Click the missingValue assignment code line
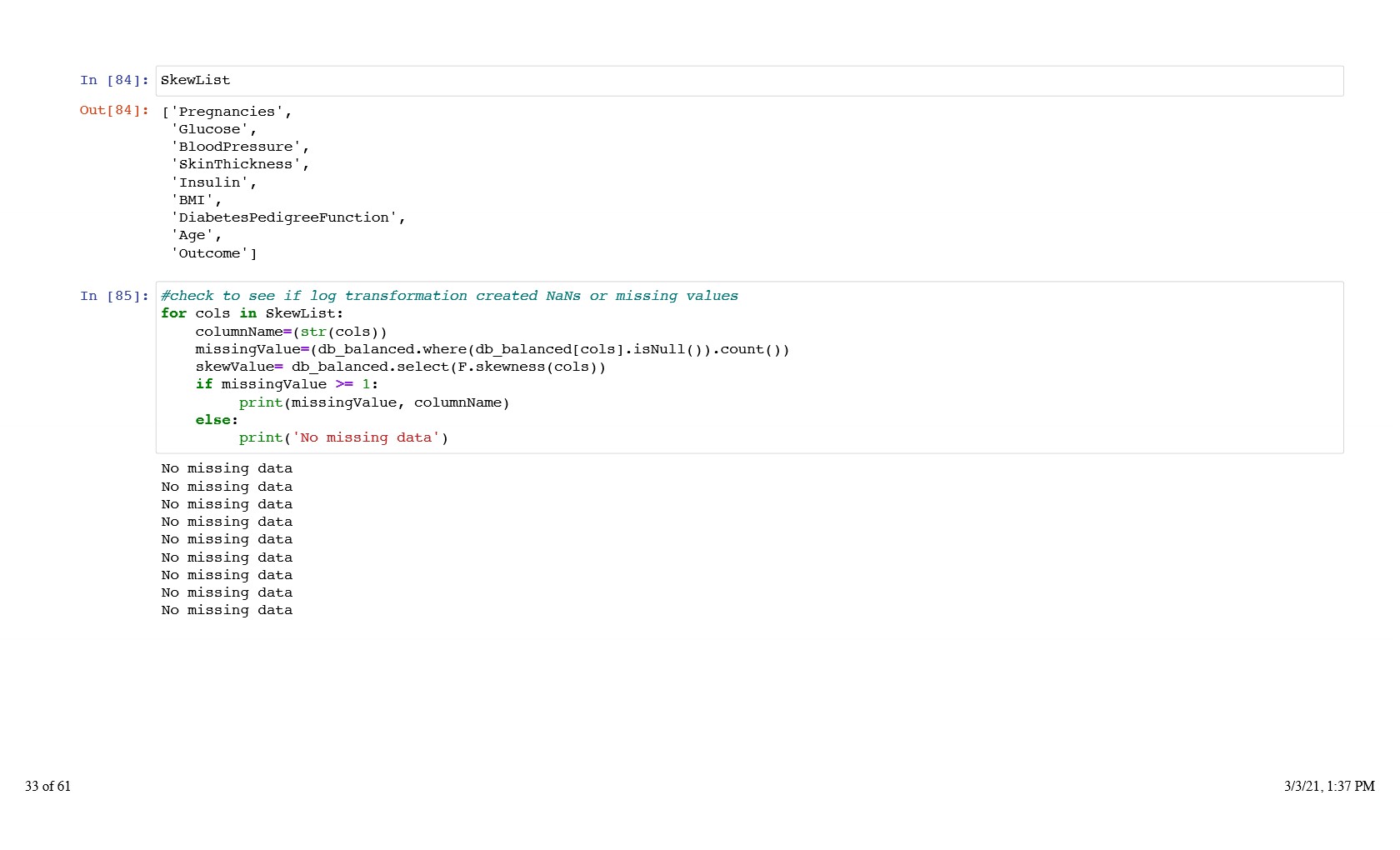 (492, 350)
